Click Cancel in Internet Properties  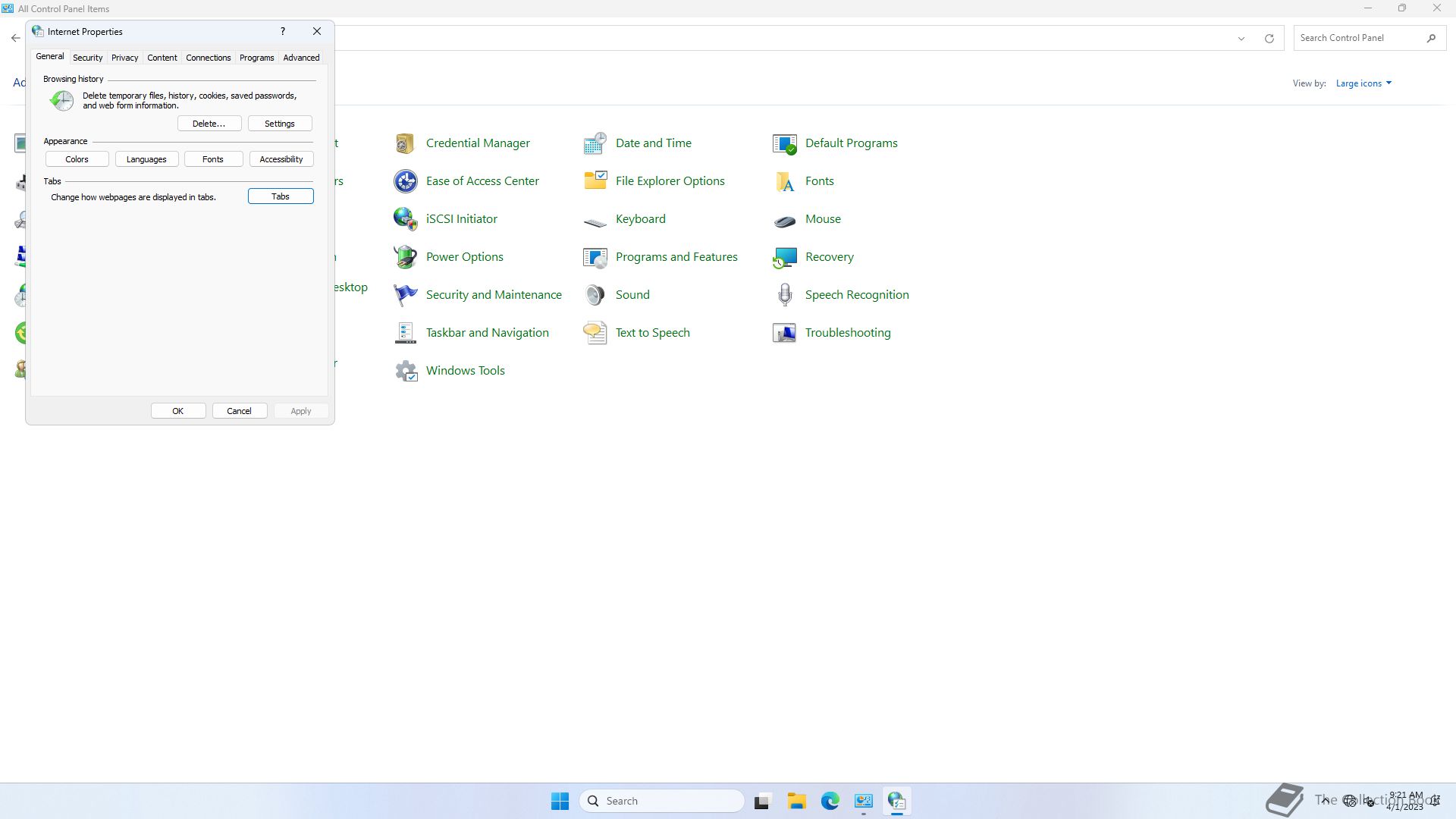coord(240,411)
